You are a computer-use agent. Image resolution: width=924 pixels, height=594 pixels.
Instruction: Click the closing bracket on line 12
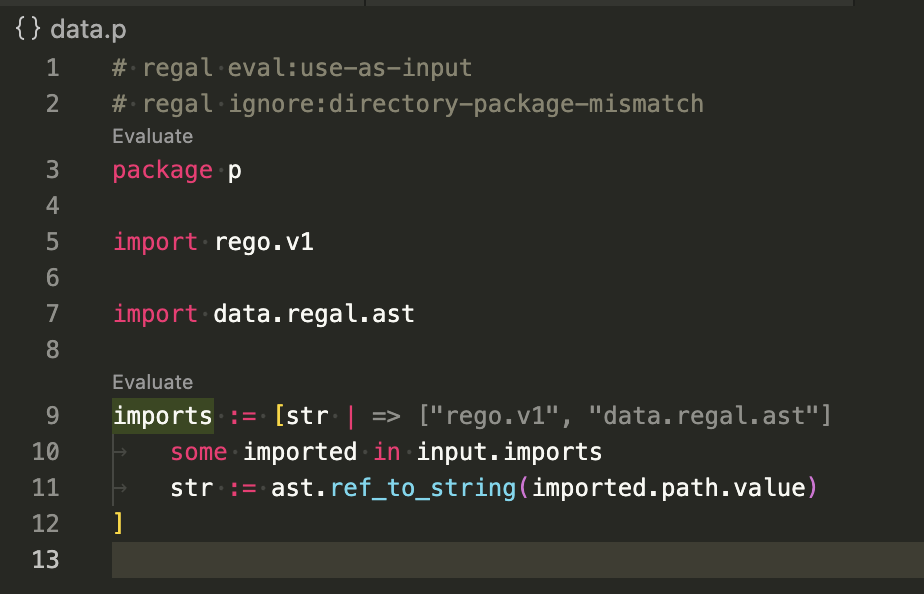pyautogui.click(x=118, y=523)
